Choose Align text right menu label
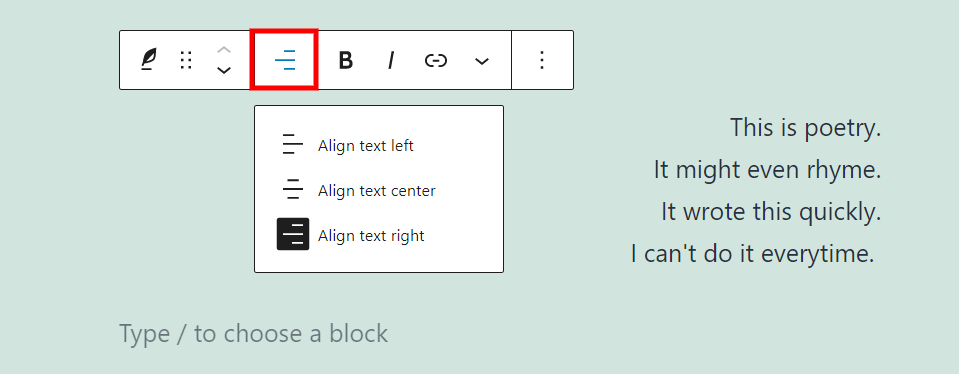The height and width of the screenshot is (374, 959). click(371, 235)
